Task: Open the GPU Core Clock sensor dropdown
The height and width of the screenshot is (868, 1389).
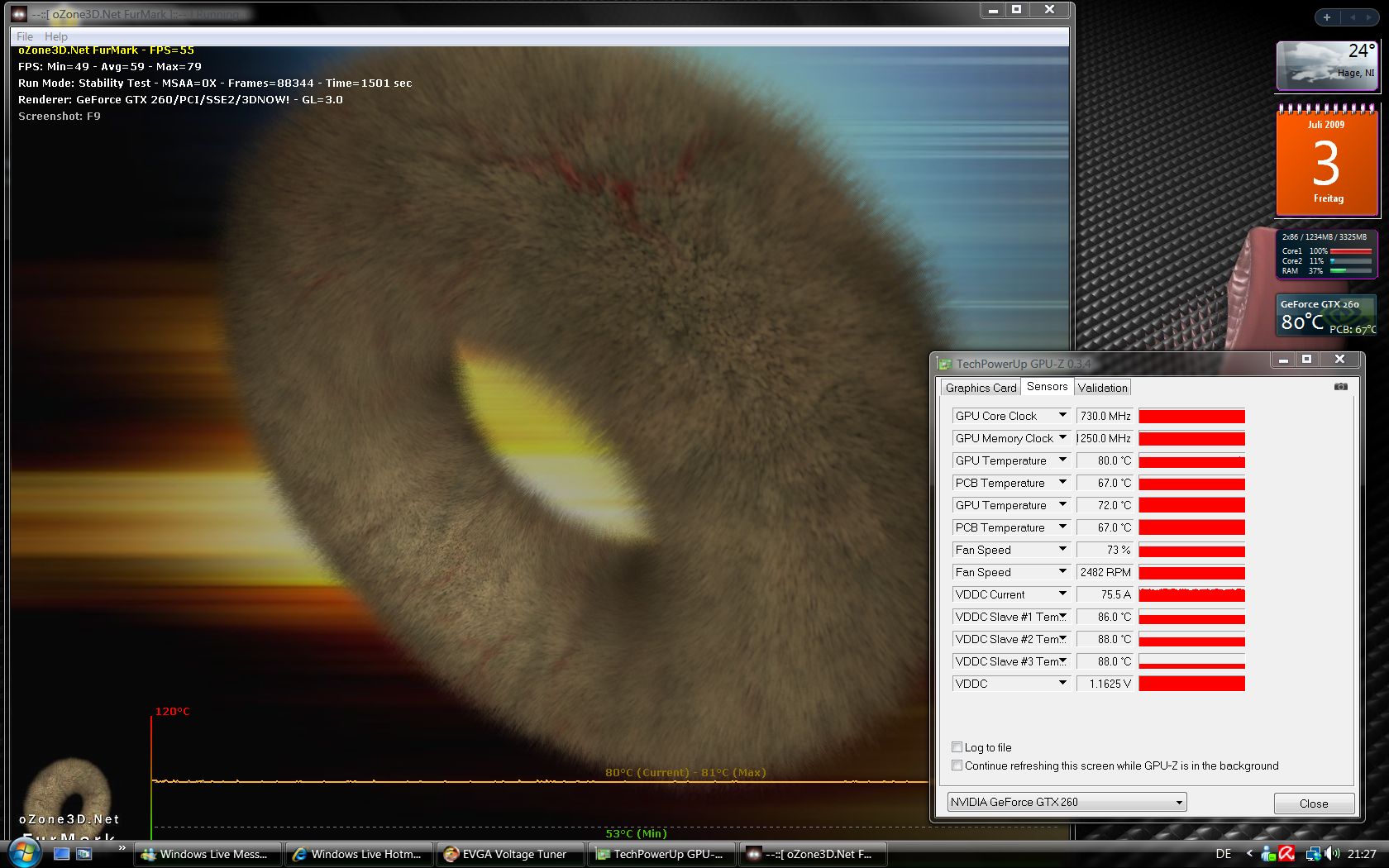Action: tap(1062, 416)
